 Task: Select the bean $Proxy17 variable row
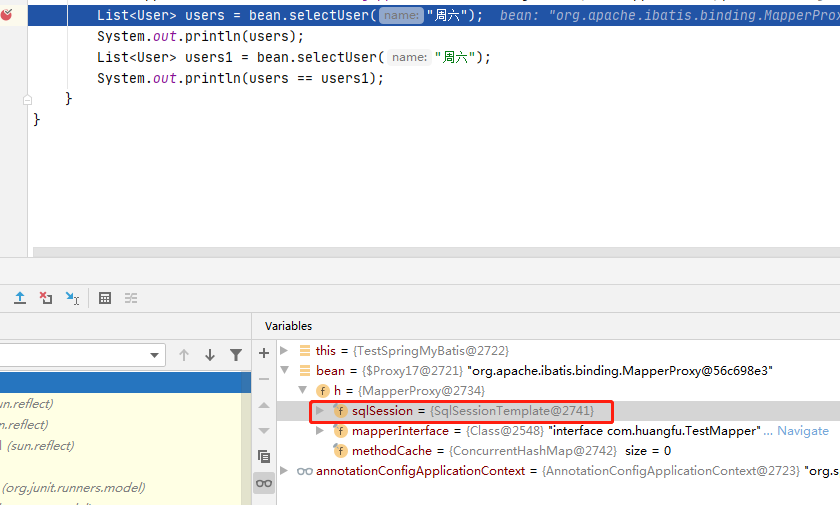click(x=558, y=371)
